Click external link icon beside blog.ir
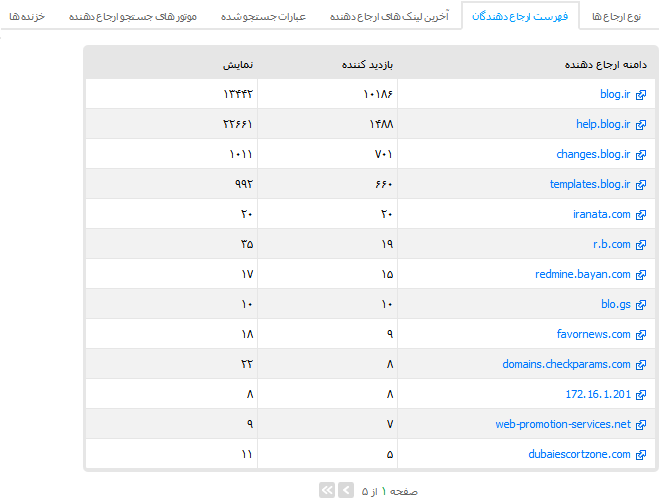 641,95
